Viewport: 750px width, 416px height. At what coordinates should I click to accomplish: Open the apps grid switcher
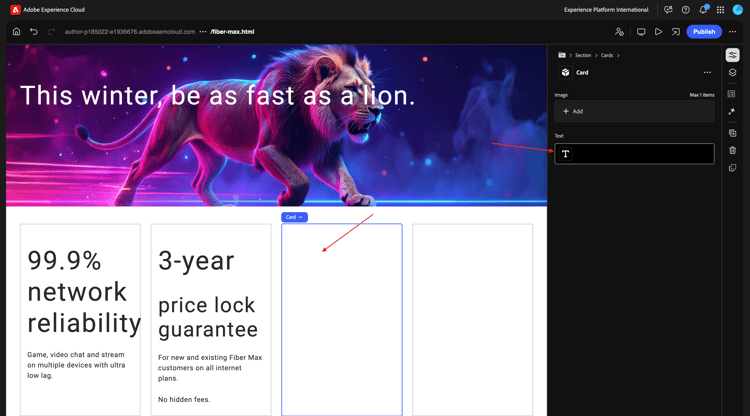point(720,10)
